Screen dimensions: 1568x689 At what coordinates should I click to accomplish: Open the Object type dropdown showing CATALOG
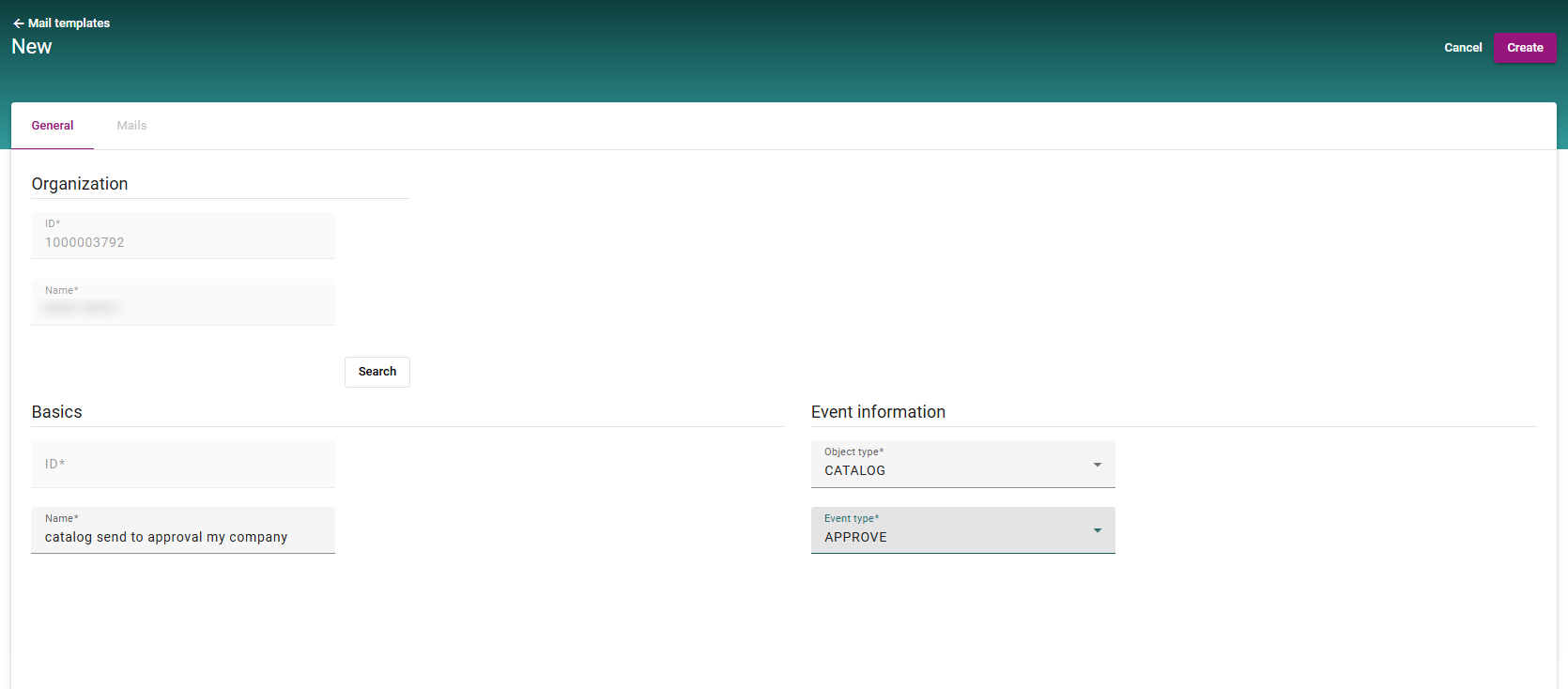[x=948, y=466]
